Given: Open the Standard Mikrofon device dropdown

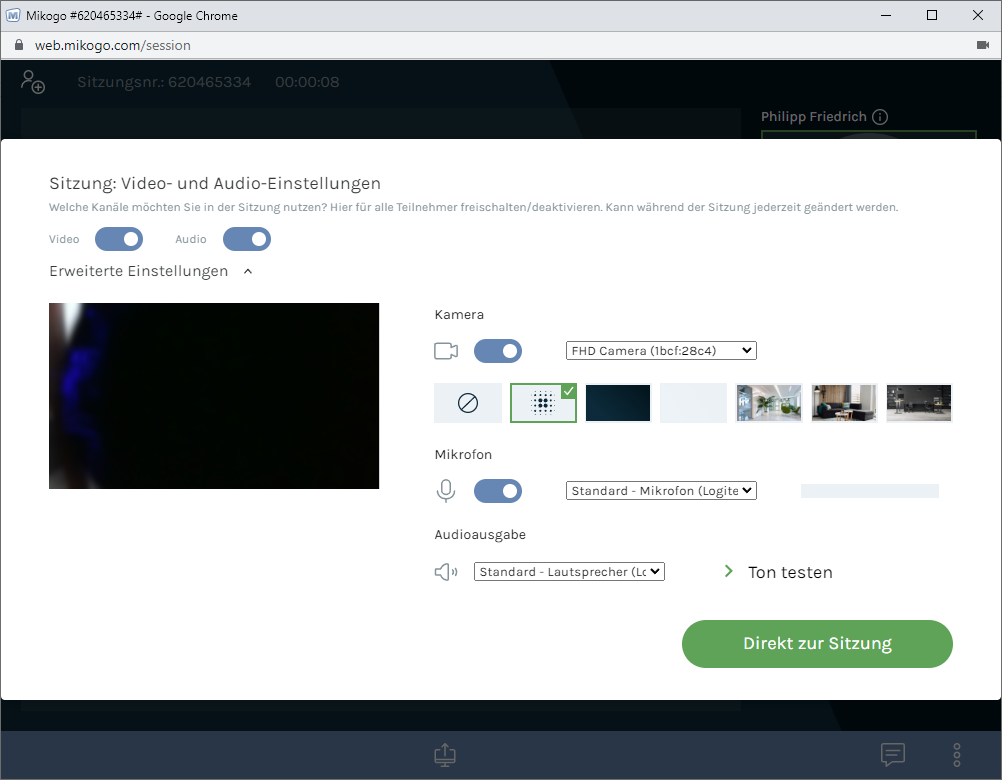Looking at the screenshot, I should pyautogui.click(x=661, y=491).
